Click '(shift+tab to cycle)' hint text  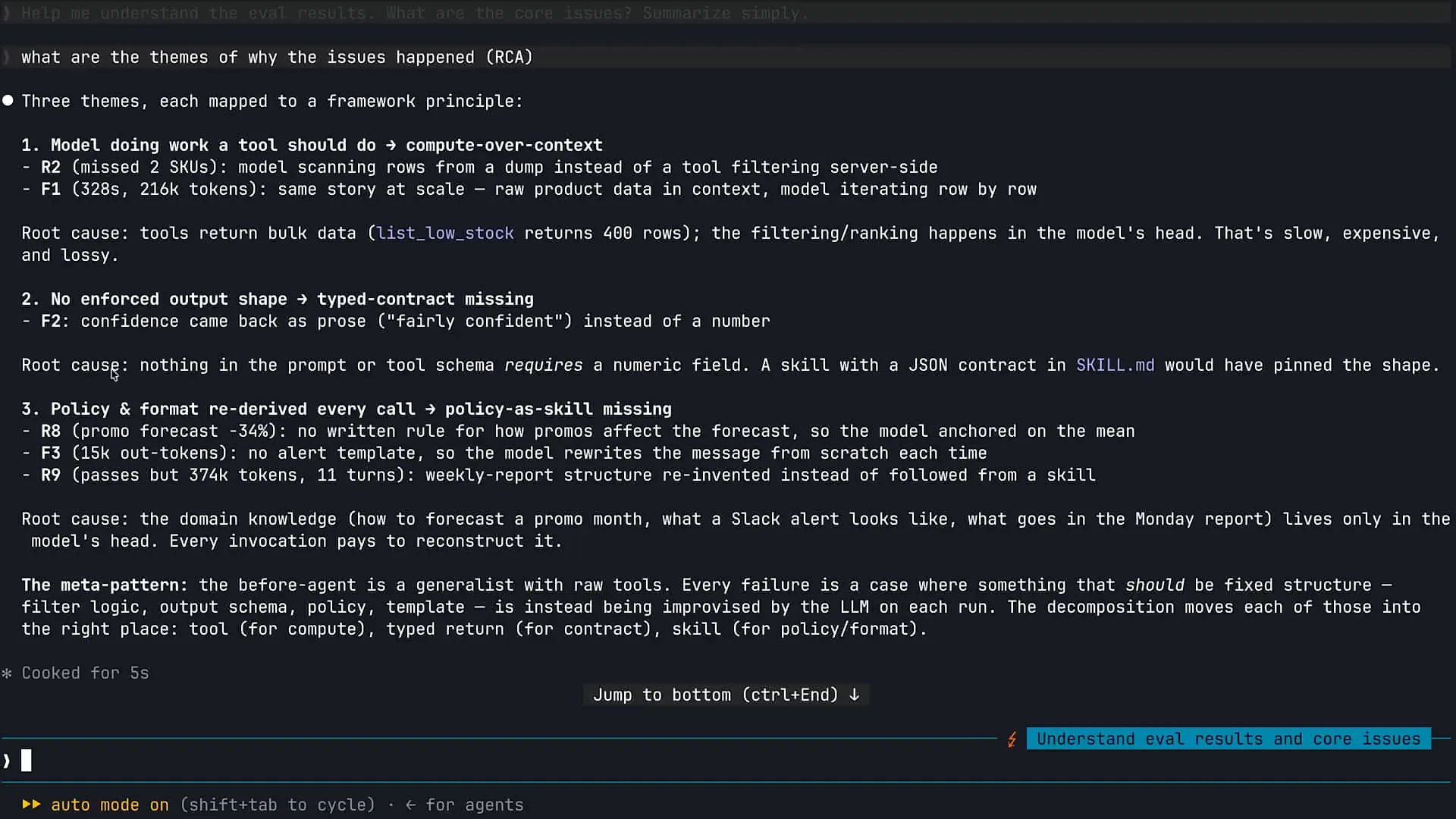tap(278, 805)
